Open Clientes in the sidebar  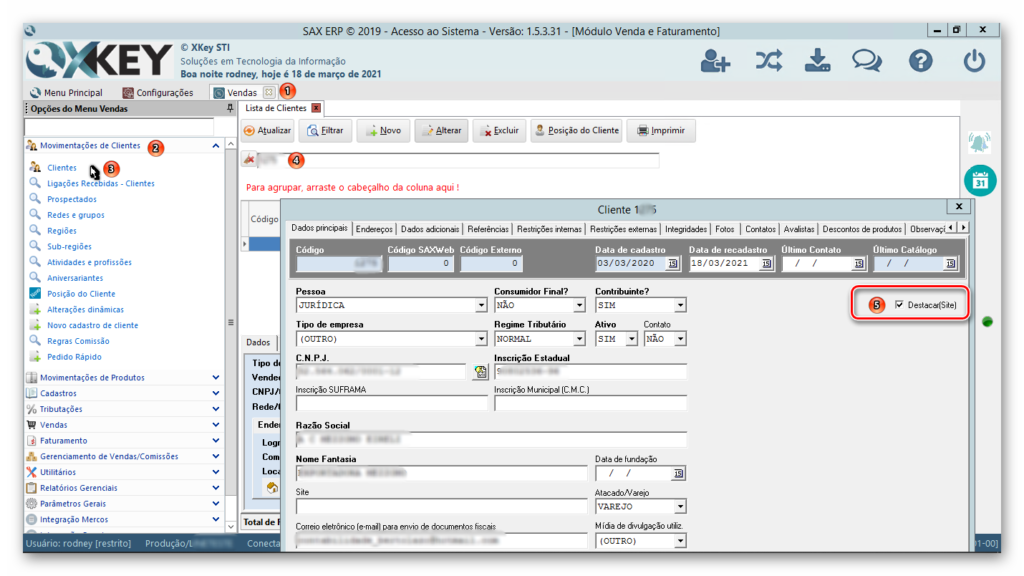click(61, 168)
